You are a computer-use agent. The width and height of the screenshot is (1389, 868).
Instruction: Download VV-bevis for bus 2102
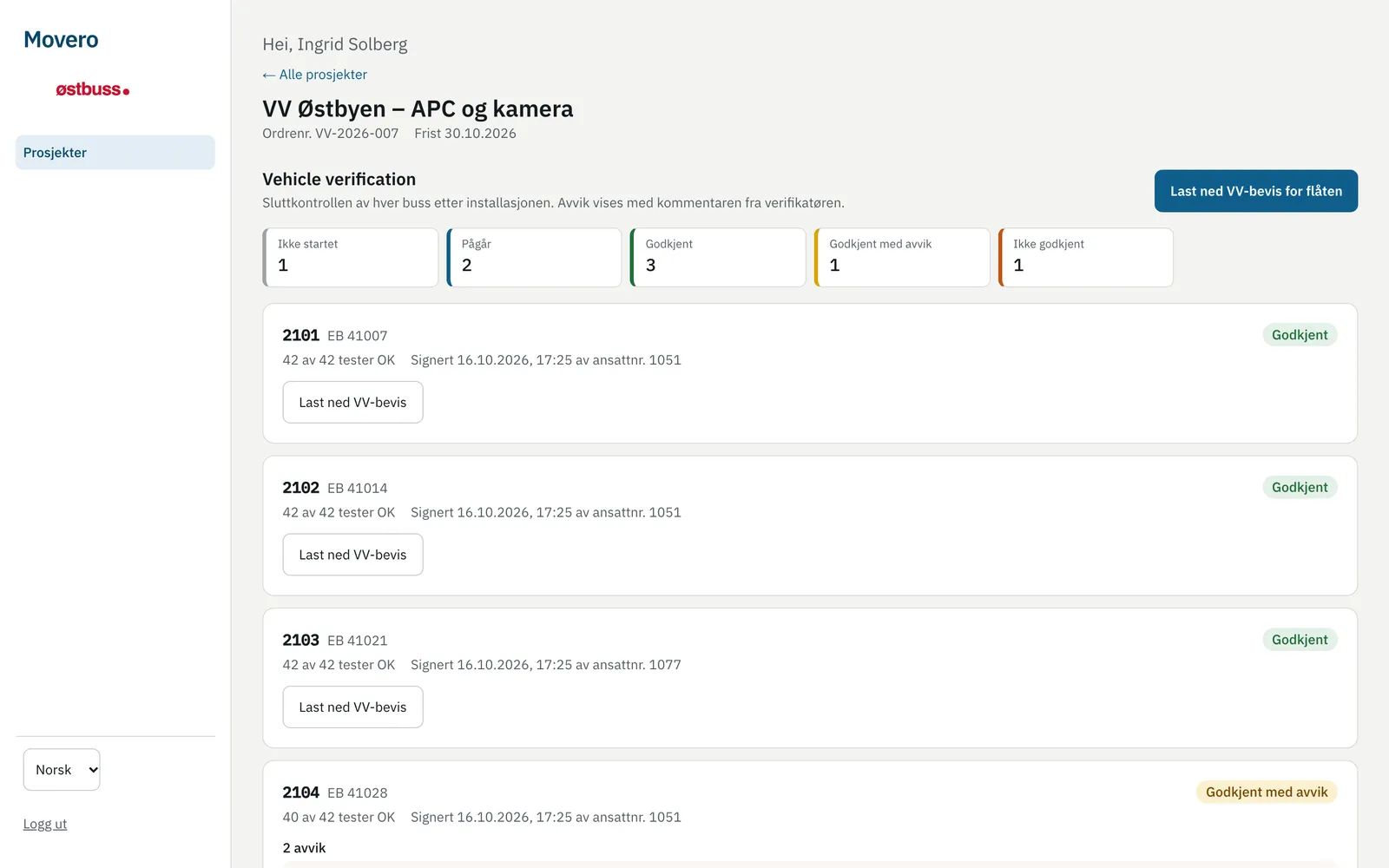pyautogui.click(x=352, y=555)
